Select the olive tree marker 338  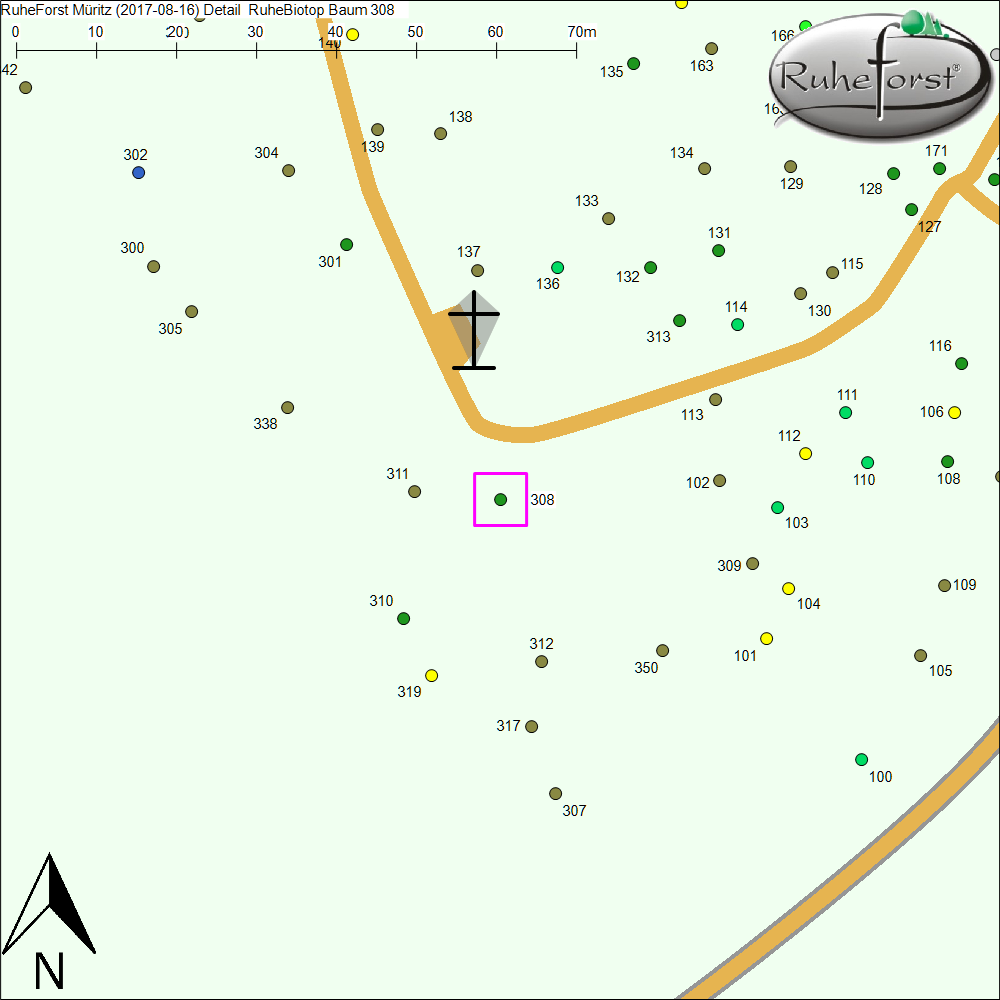click(x=287, y=407)
